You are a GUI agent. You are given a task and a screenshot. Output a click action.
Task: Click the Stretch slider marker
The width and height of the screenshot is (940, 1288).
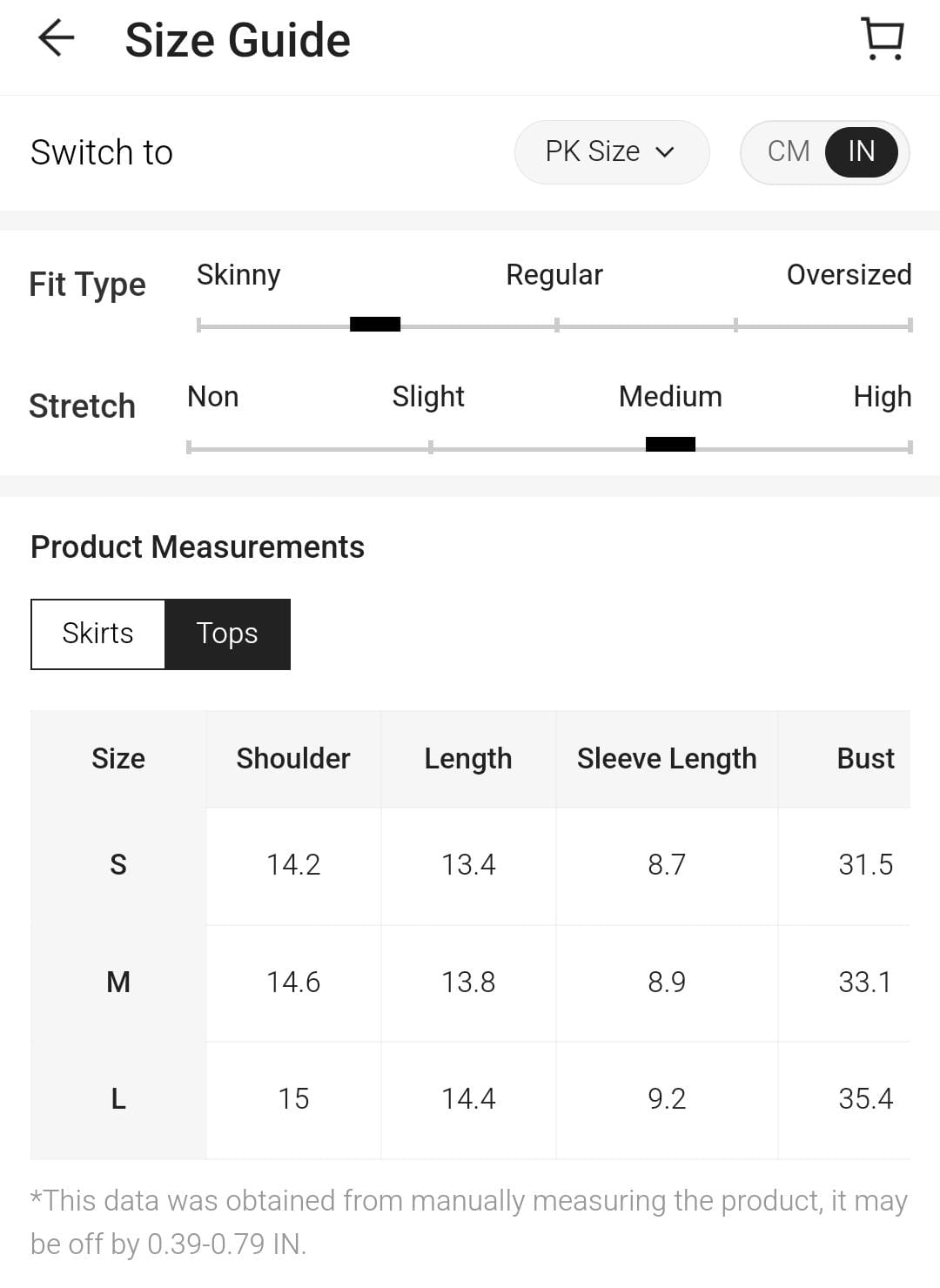pyautogui.click(x=670, y=445)
